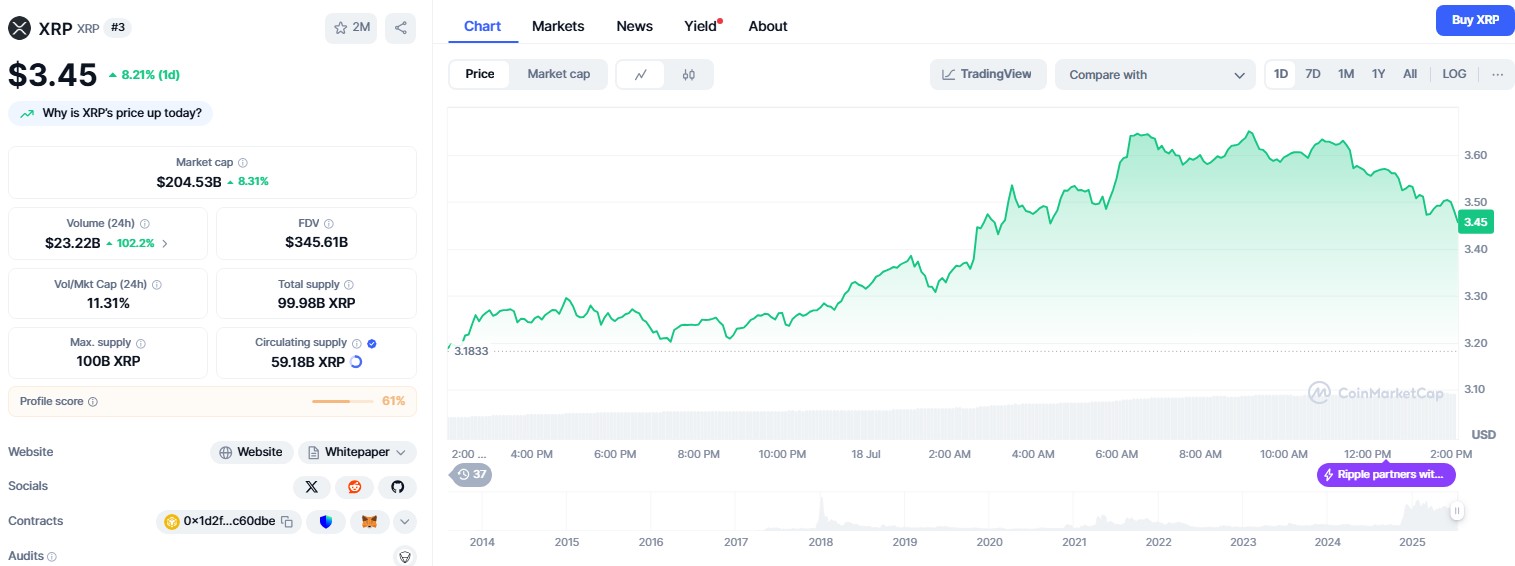
Task: Open XRP's GitHub social link
Action: pyautogui.click(x=397, y=487)
